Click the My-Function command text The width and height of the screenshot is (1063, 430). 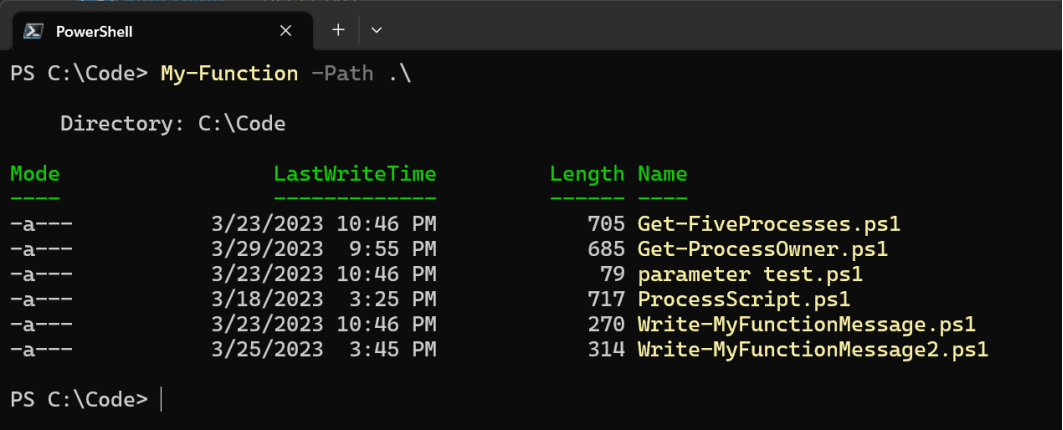click(229, 73)
